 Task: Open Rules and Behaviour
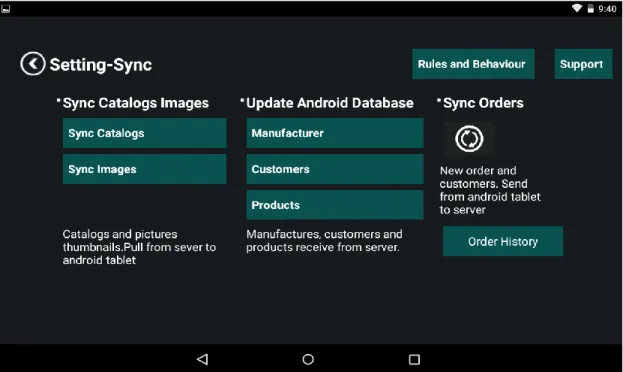pos(473,64)
